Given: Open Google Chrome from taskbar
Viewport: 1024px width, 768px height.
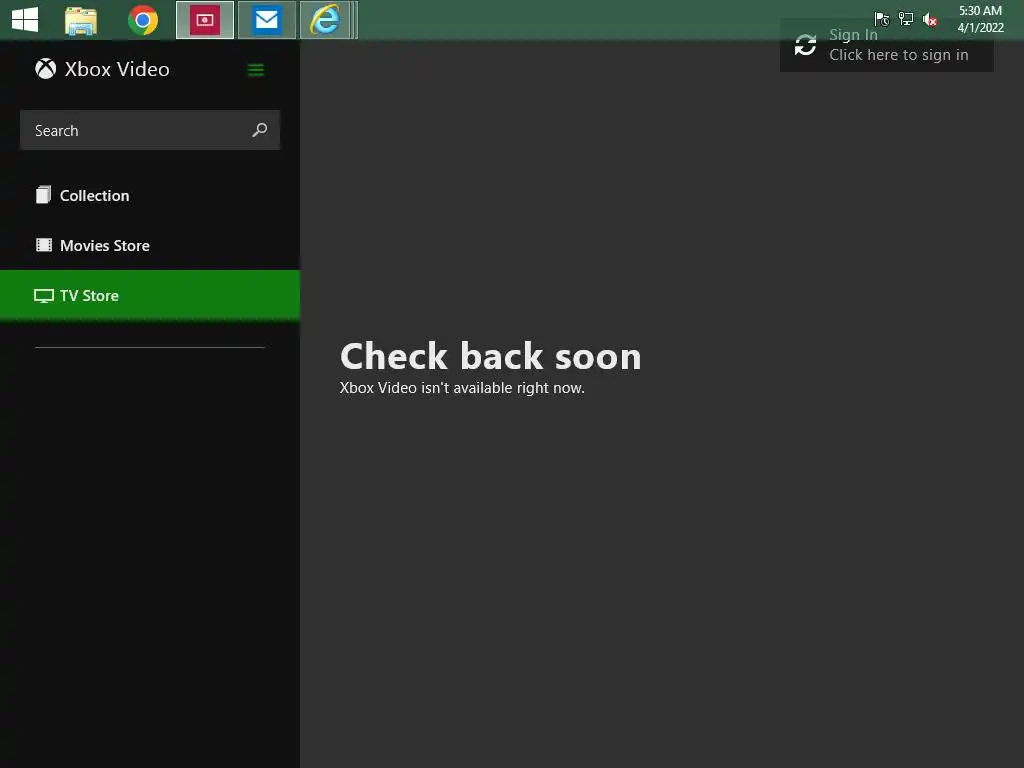Looking at the screenshot, I should click(x=143, y=20).
